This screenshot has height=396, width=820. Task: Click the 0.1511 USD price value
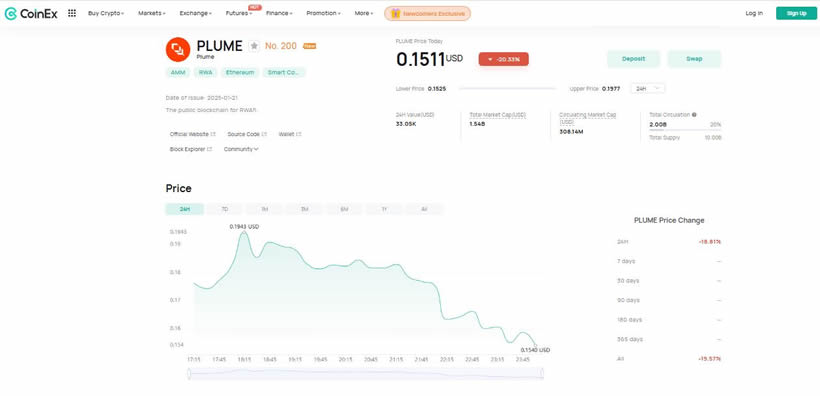[429, 59]
